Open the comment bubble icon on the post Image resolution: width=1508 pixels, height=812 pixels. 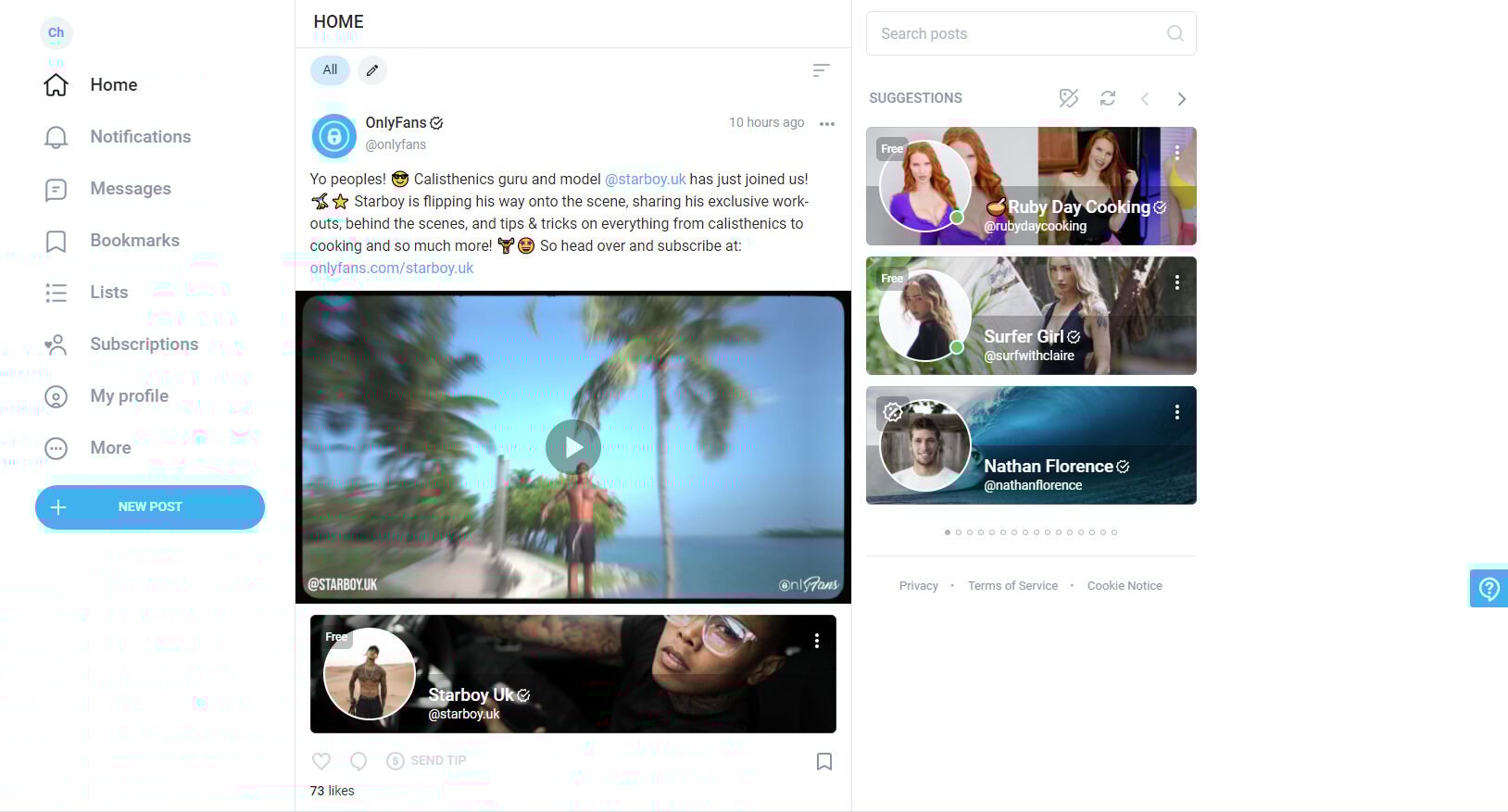(x=358, y=761)
